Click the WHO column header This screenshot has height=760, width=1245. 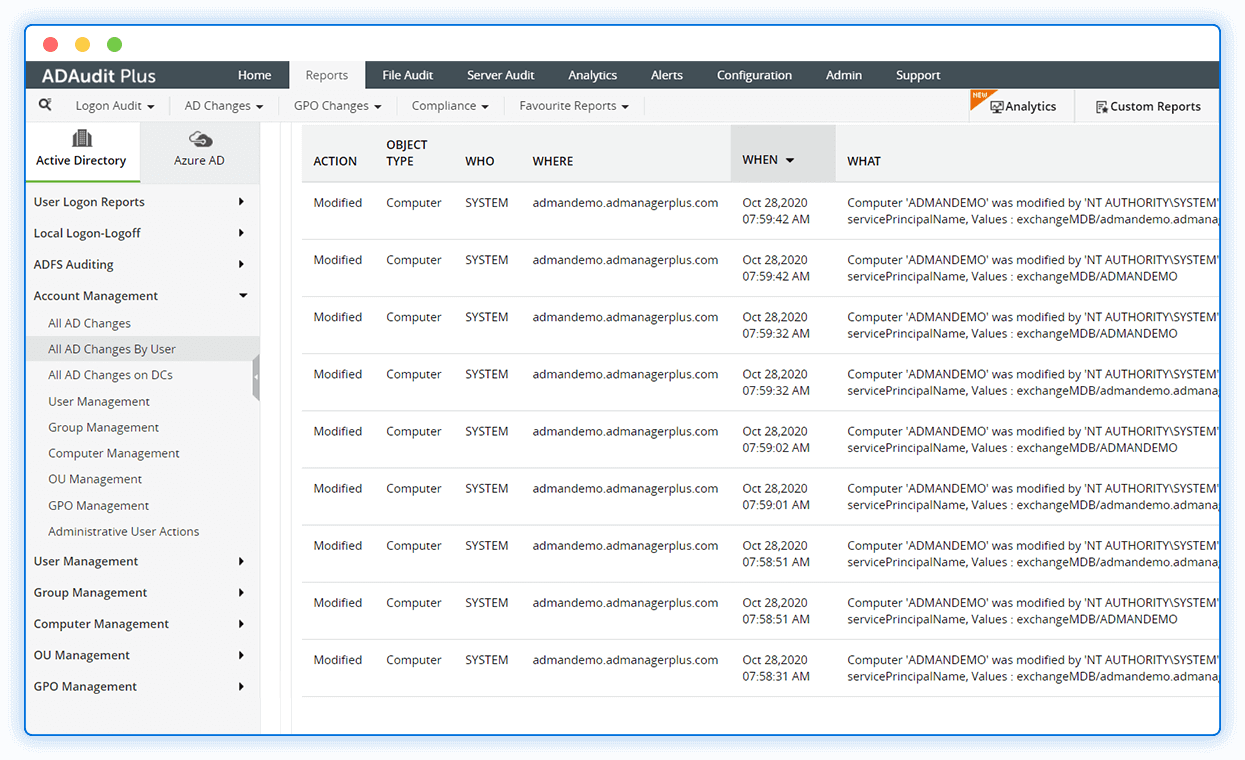click(x=480, y=161)
